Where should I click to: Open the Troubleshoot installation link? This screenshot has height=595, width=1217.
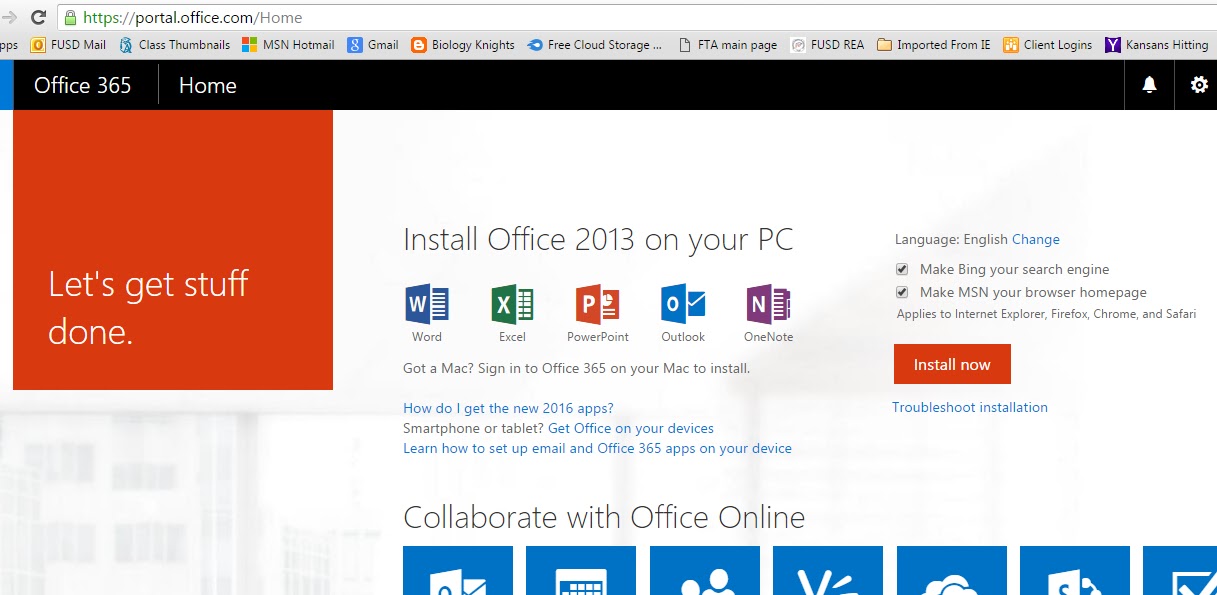pos(970,407)
